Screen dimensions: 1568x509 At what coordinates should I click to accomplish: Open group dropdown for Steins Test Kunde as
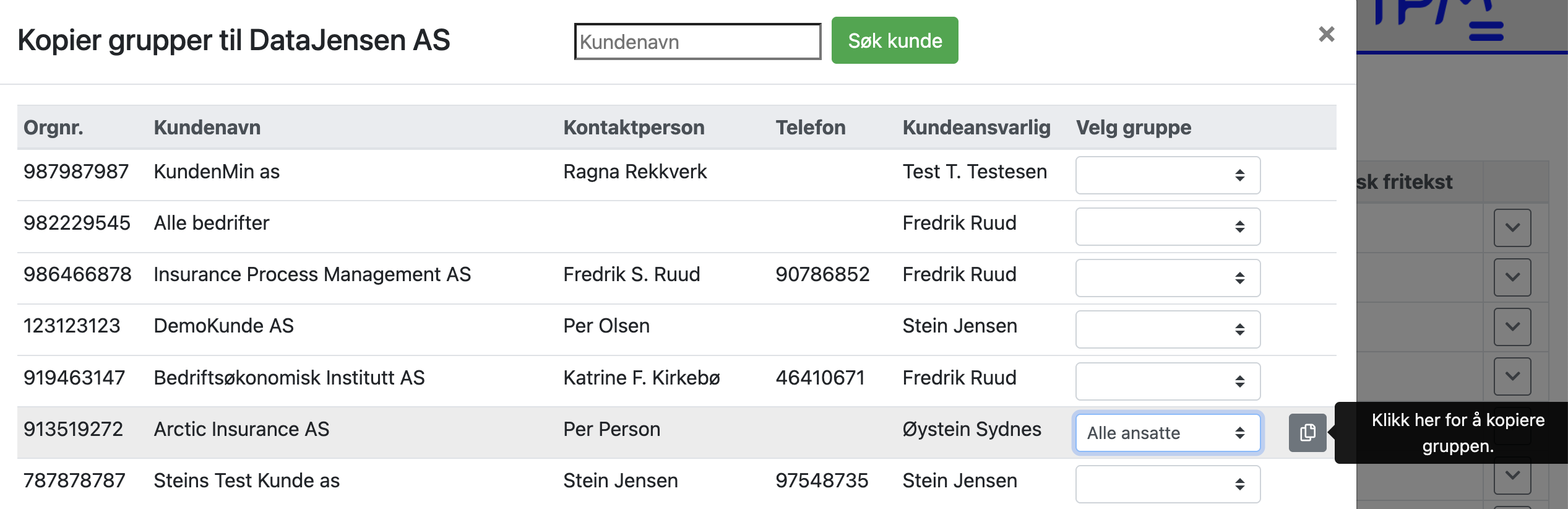coord(1168,484)
